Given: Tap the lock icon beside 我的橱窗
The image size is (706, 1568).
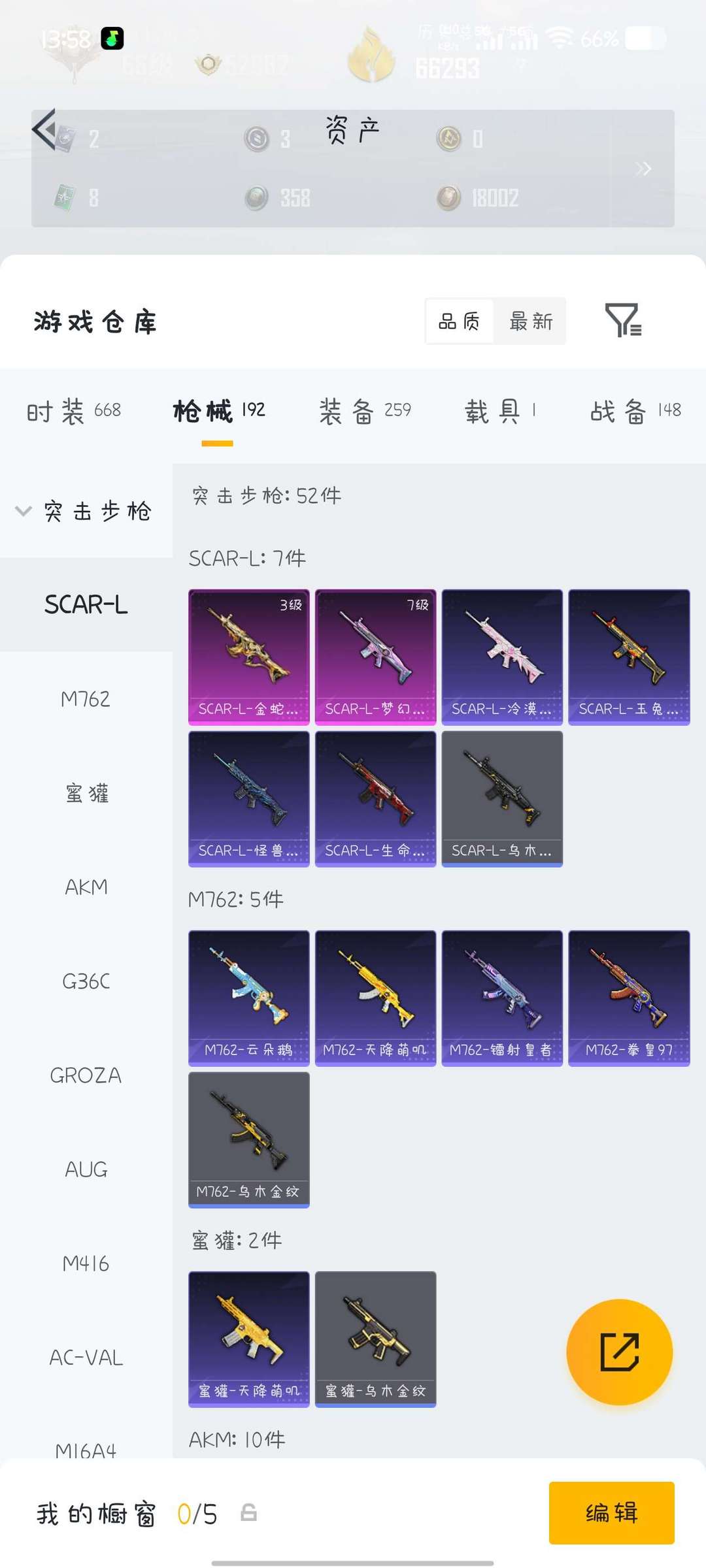Looking at the screenshot, I should (x=248, y=1512).
